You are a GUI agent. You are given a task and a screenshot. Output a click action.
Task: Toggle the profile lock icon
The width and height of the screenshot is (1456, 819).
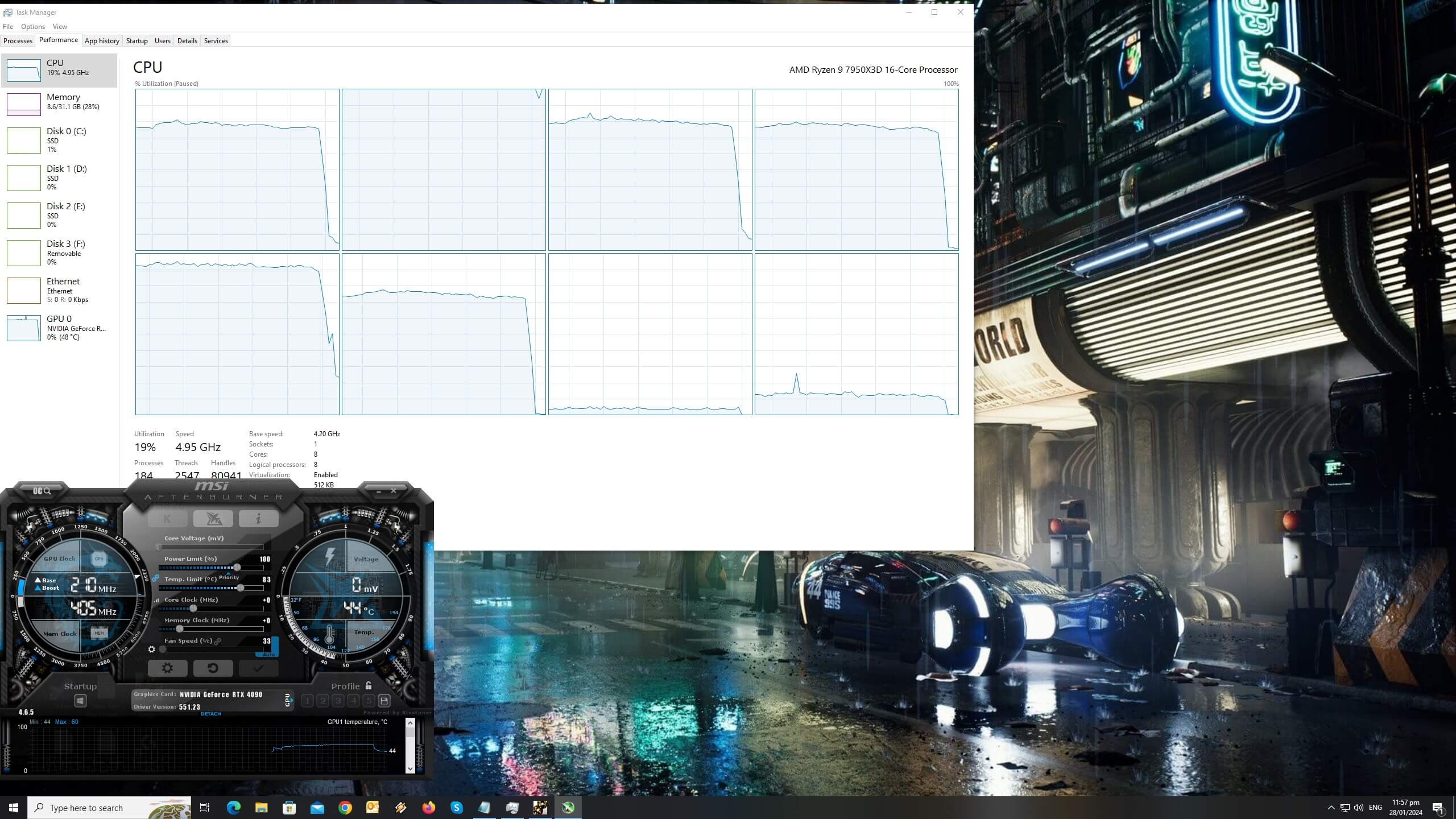[x=369, y=686]
